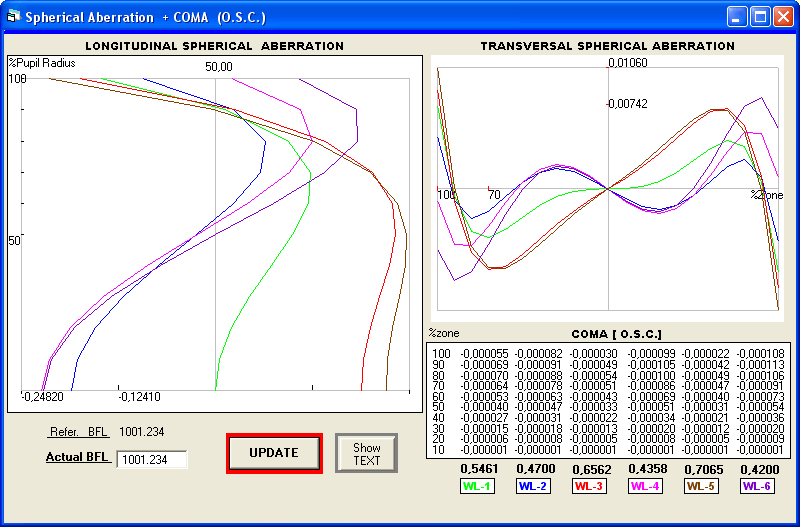Click the %zone label above coma table
The width and height of the screenshot is (800, 527).
point(444,334)
